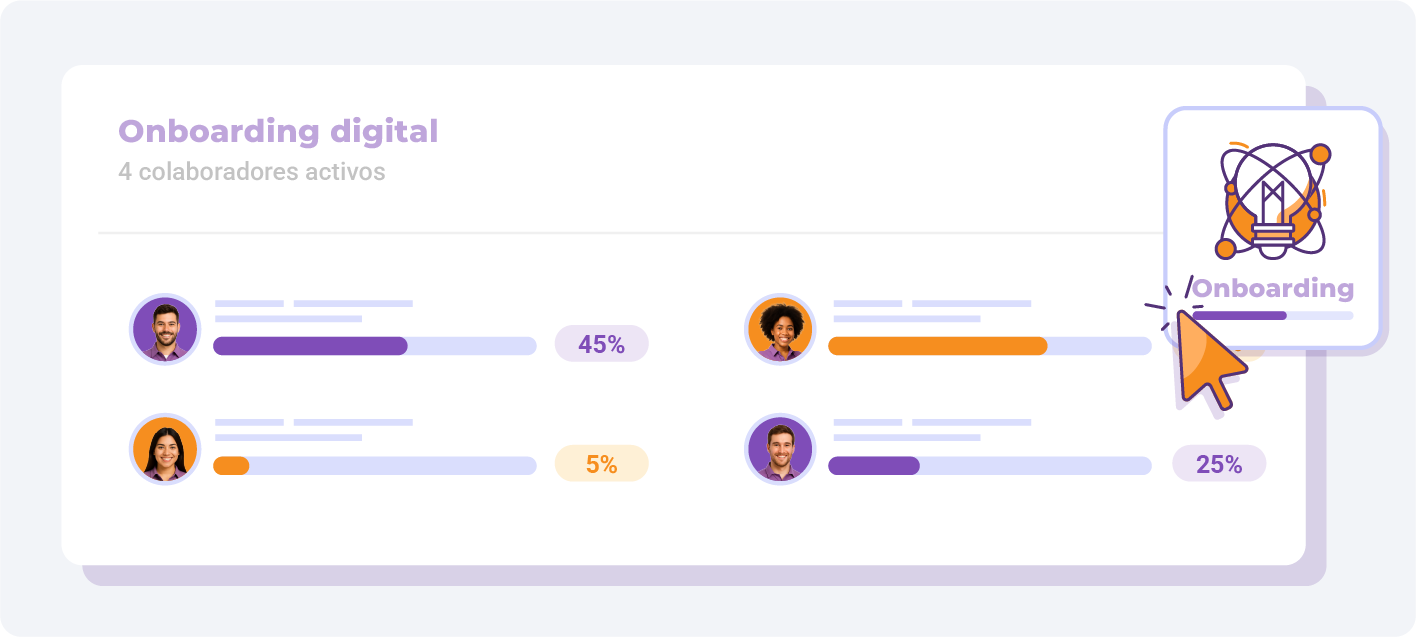Click the Onboarding digital heading
Screen dimensions: 1416x637
[278, 131]
